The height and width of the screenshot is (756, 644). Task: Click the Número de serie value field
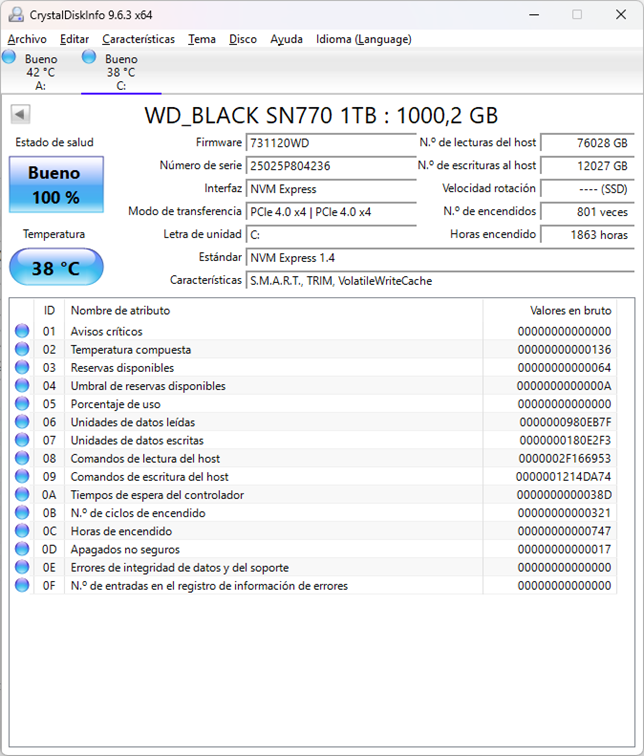coord(330,166)
